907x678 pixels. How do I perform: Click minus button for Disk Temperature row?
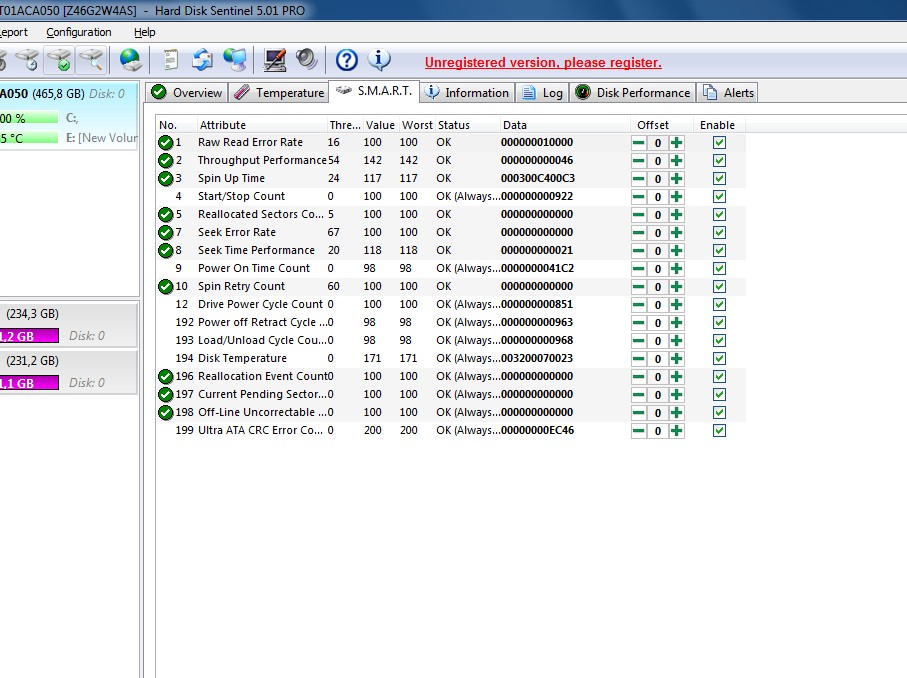pyautogui.click(x=639, y=359)
